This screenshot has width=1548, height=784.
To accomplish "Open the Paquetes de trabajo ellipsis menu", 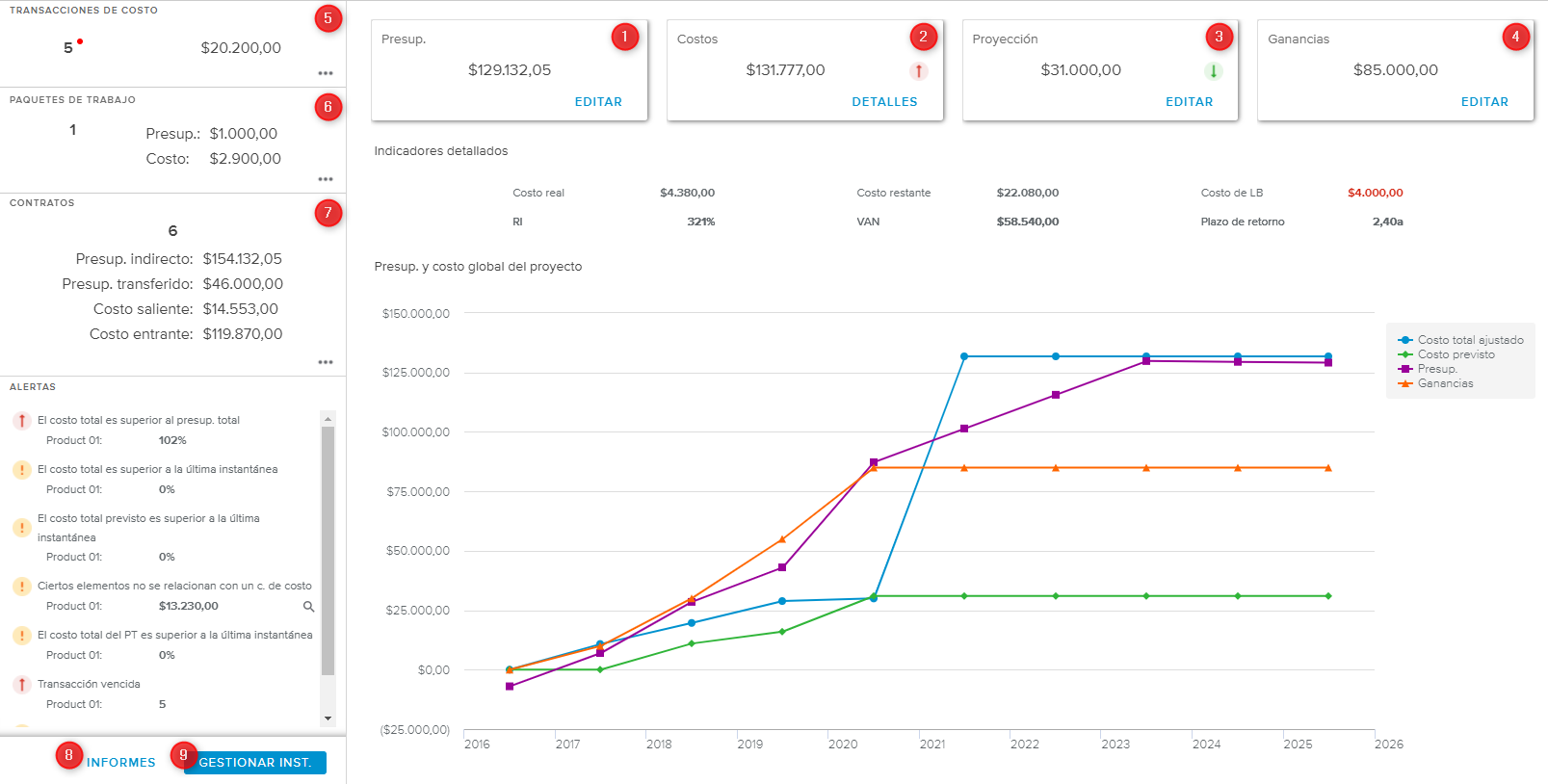I will [326, 179].
